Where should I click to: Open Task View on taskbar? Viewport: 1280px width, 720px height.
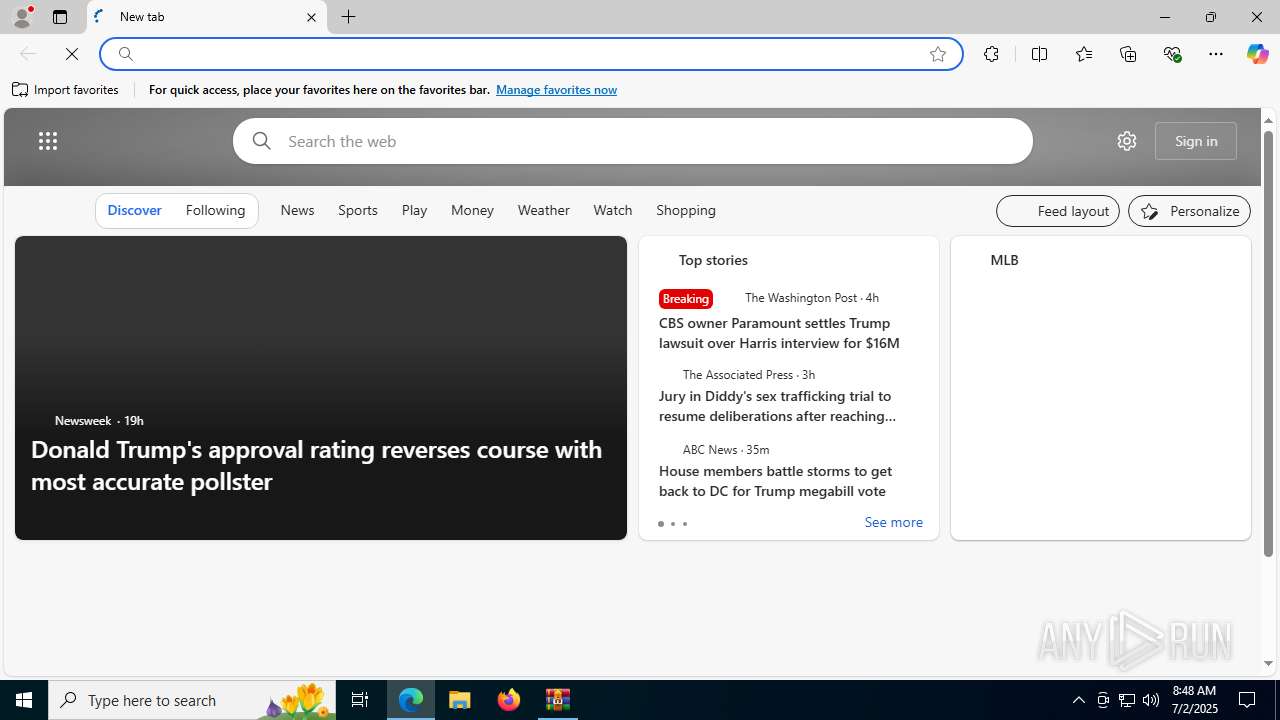(x=360, y=700)
